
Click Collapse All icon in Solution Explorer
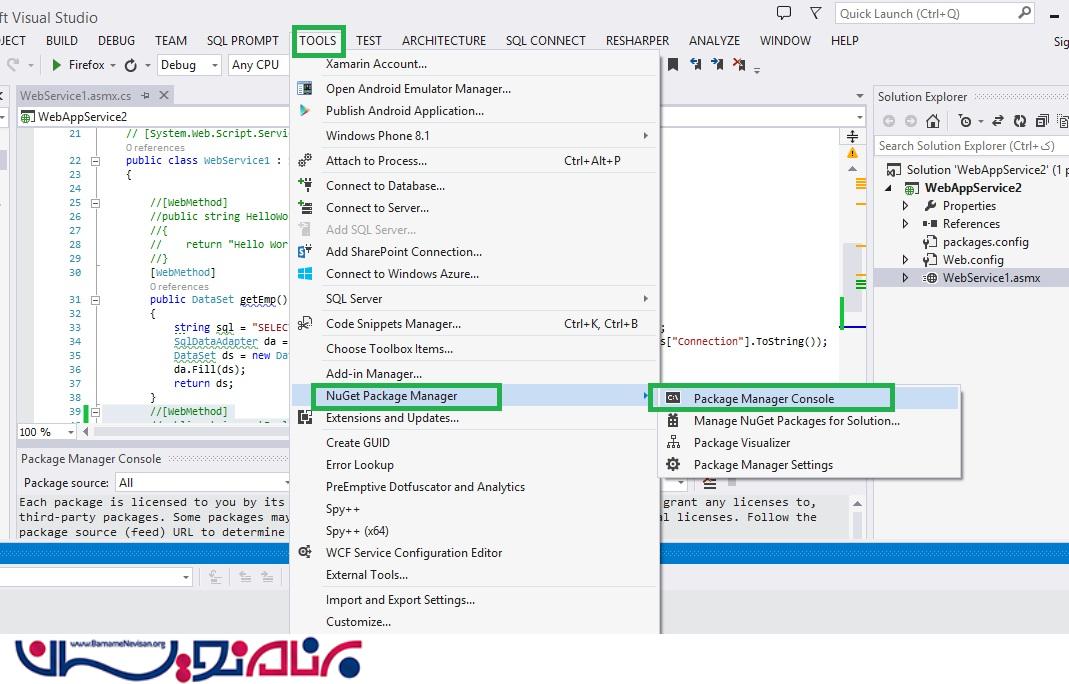(1042, 121)
